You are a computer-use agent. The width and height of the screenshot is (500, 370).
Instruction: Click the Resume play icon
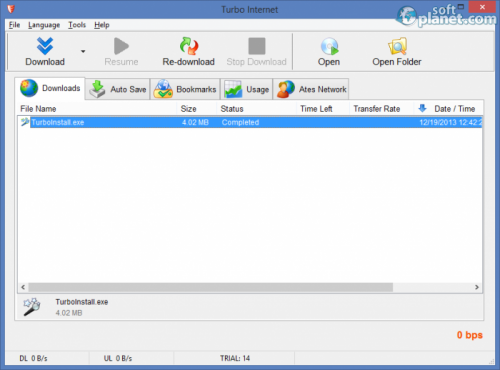point(121,46)
